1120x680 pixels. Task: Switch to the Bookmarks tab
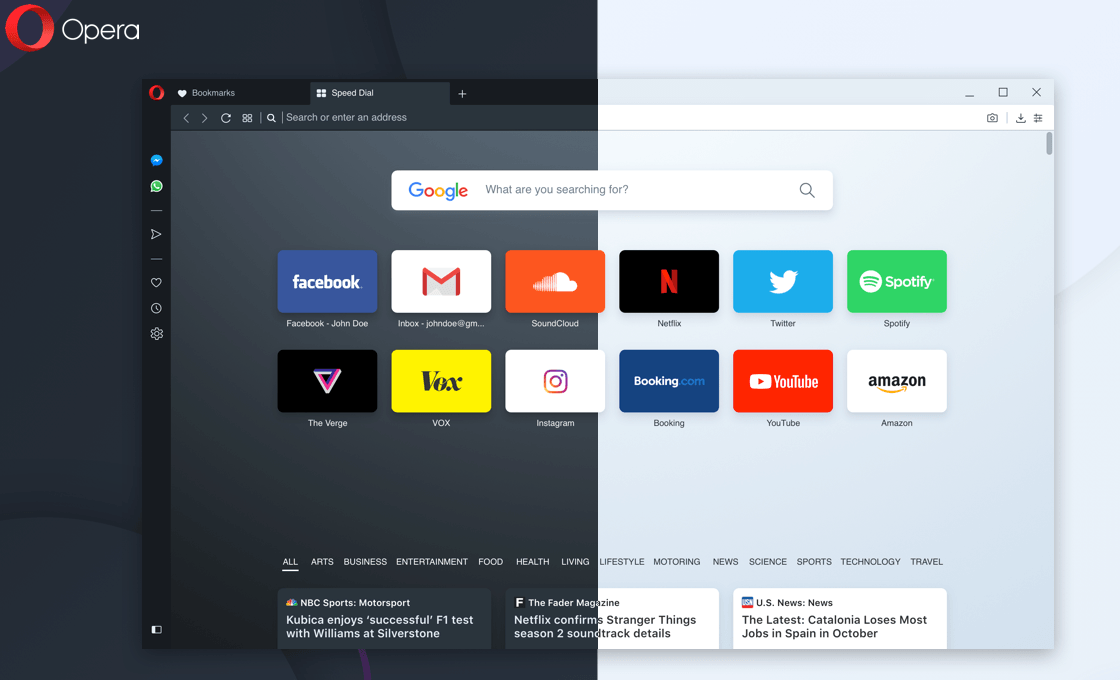pos(241,93)
